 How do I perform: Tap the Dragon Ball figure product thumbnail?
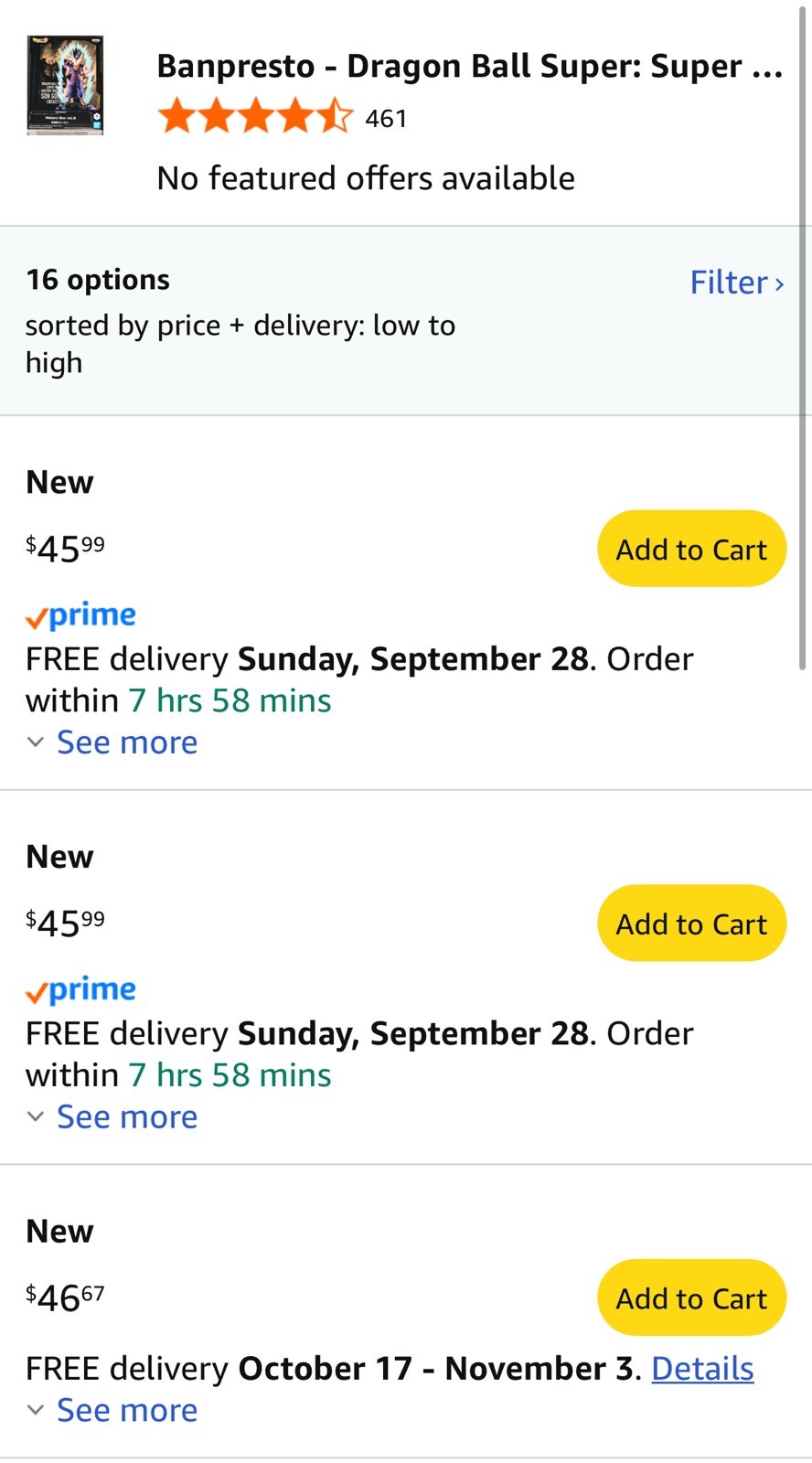[x=65, y=86]
